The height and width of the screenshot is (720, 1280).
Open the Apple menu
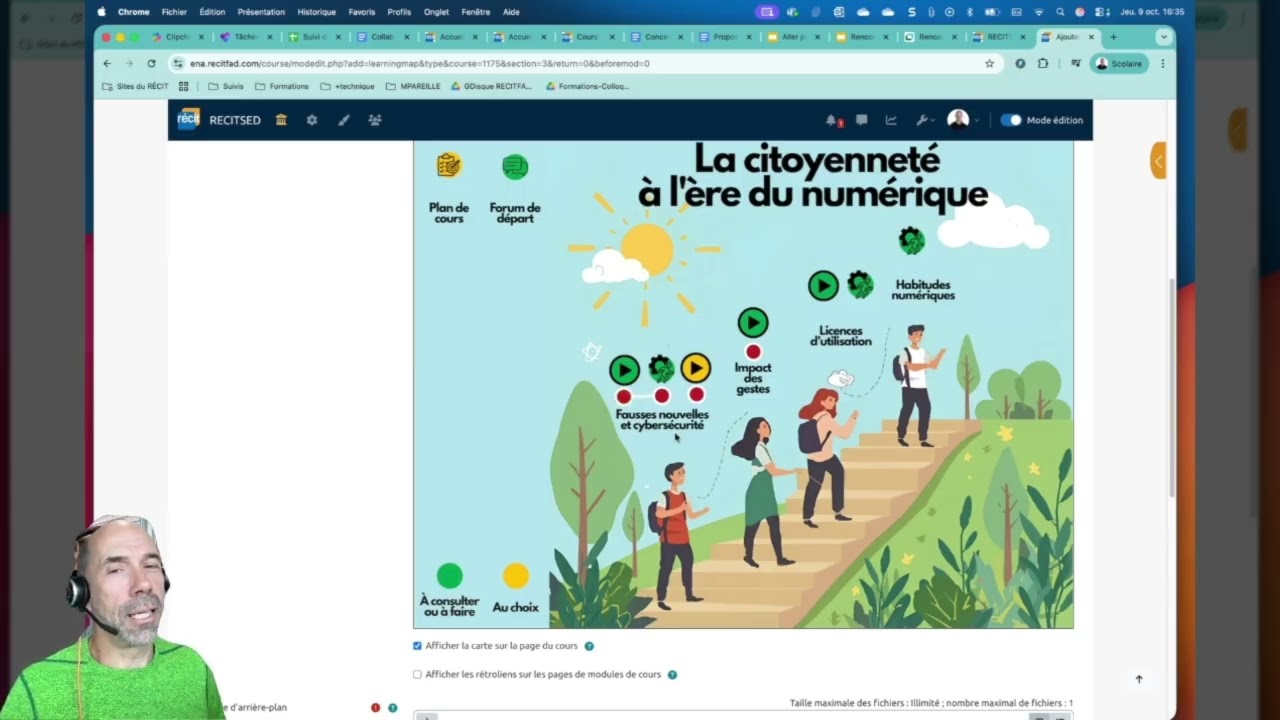coord(101,12)
